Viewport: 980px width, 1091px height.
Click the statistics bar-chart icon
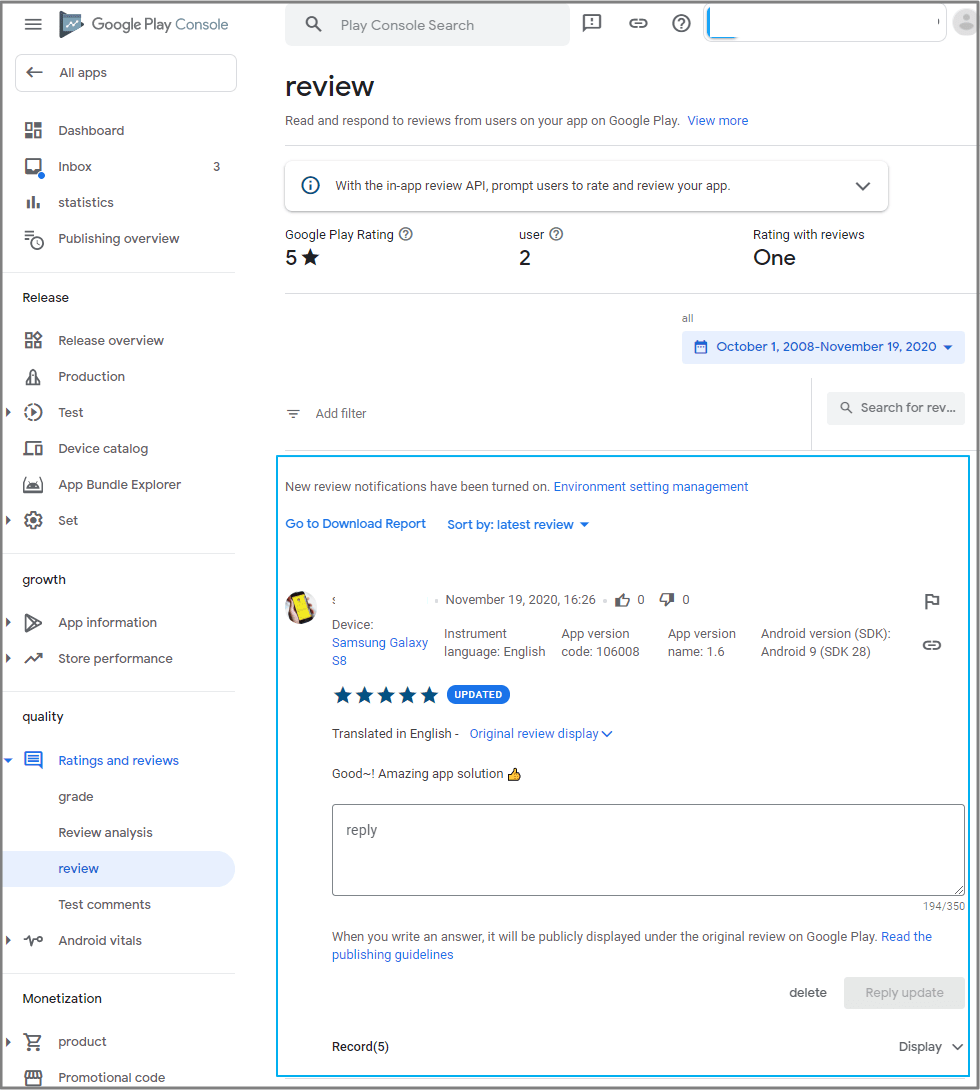(34, 202)
